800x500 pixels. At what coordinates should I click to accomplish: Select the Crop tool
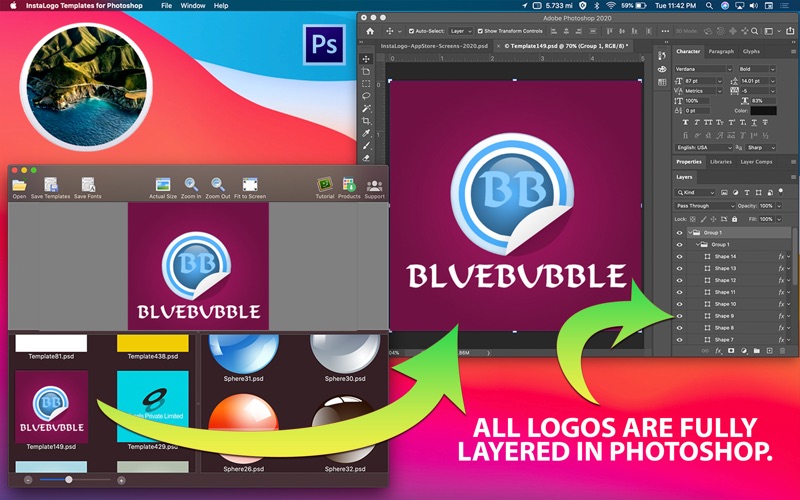pos(366,121)
